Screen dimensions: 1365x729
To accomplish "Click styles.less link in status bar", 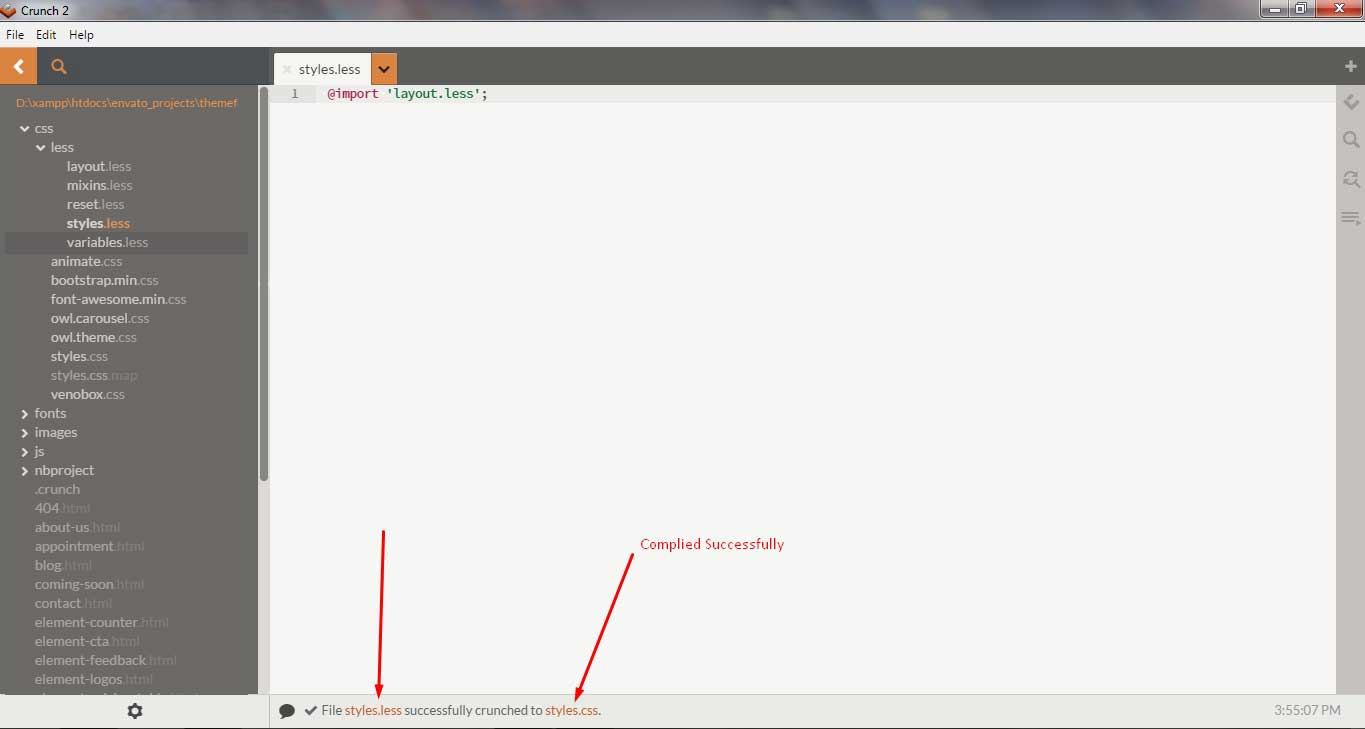I will (373, 711).
